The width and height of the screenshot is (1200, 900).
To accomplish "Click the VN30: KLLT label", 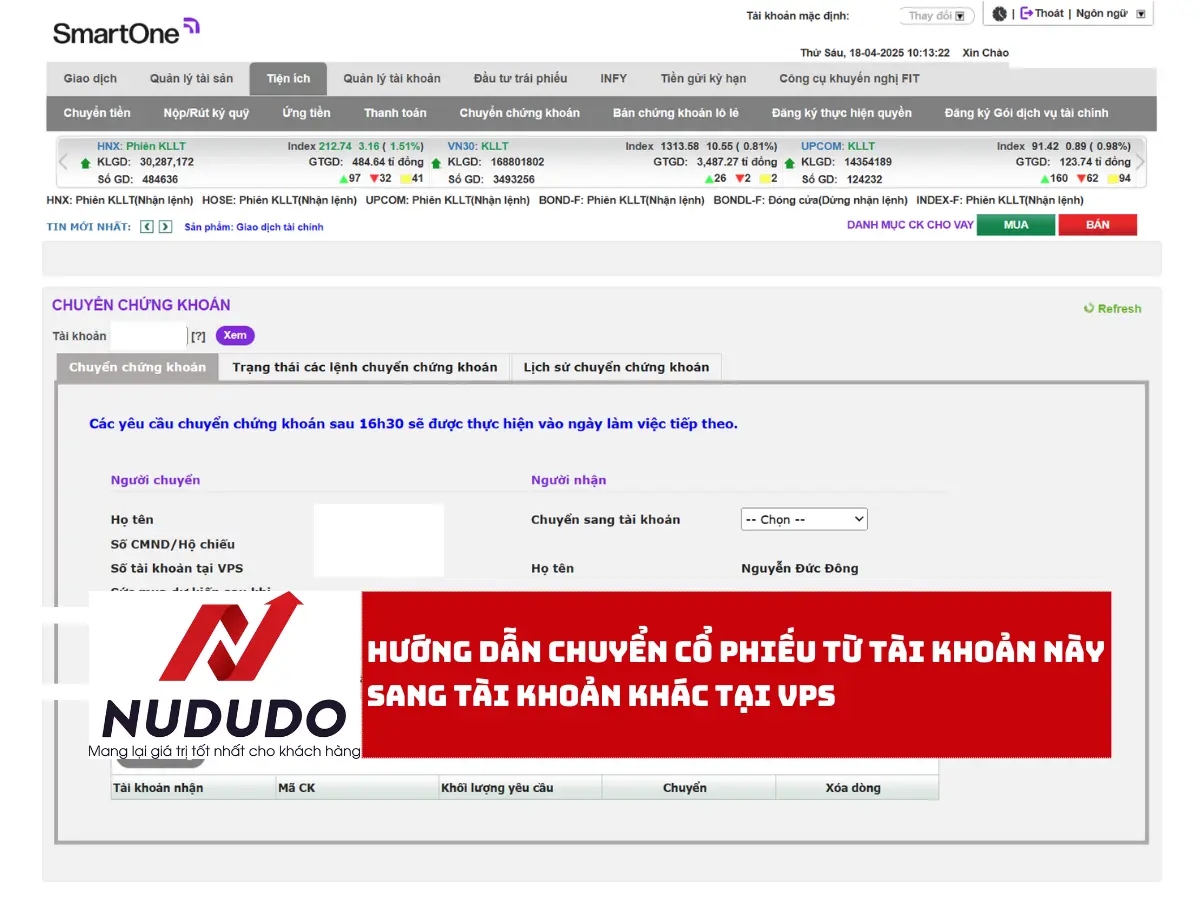I will [x=478, y=146].
